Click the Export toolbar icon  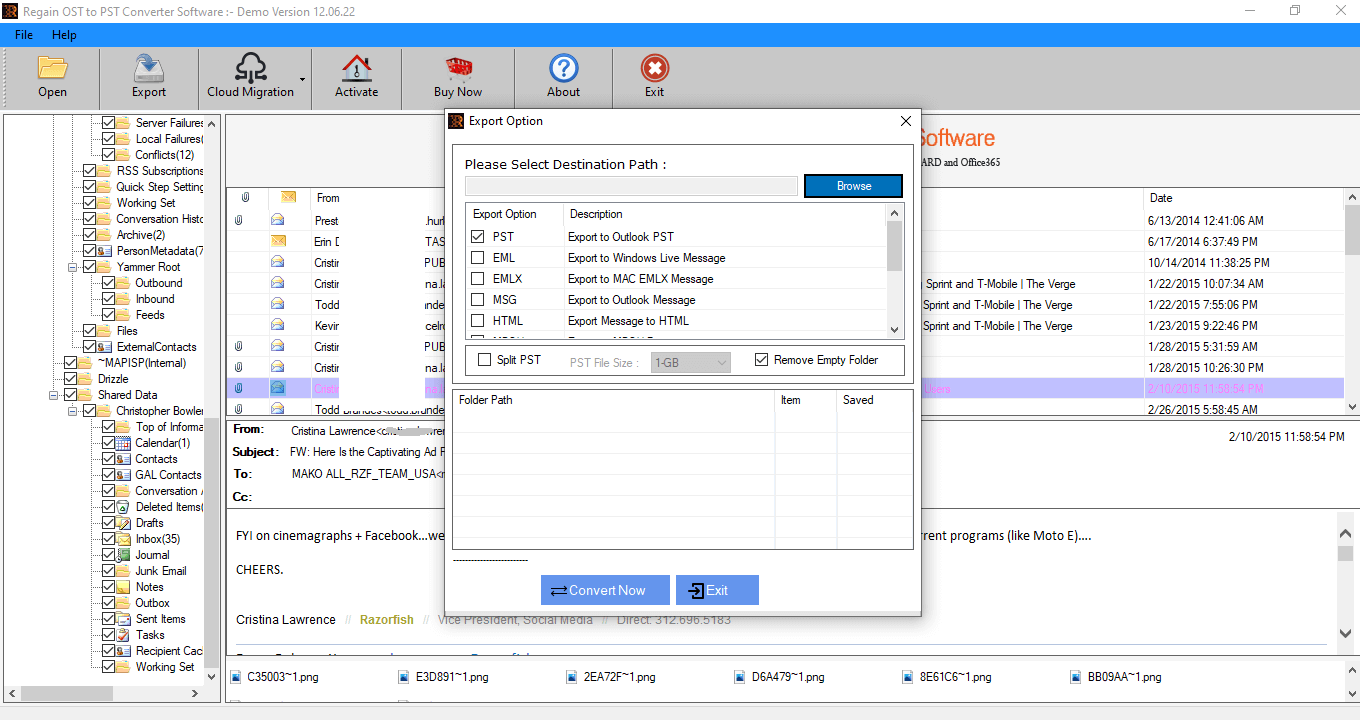(x=148, y=67)
